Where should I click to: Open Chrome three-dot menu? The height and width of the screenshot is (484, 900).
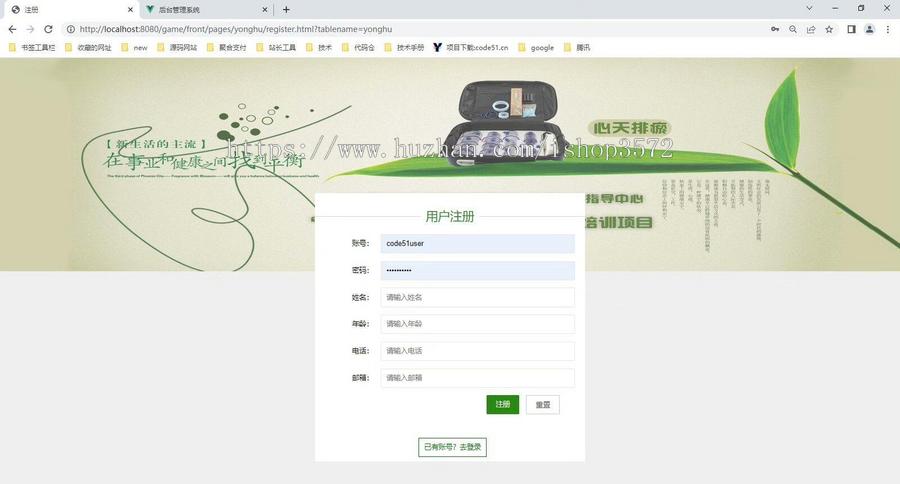pos(887,29)
